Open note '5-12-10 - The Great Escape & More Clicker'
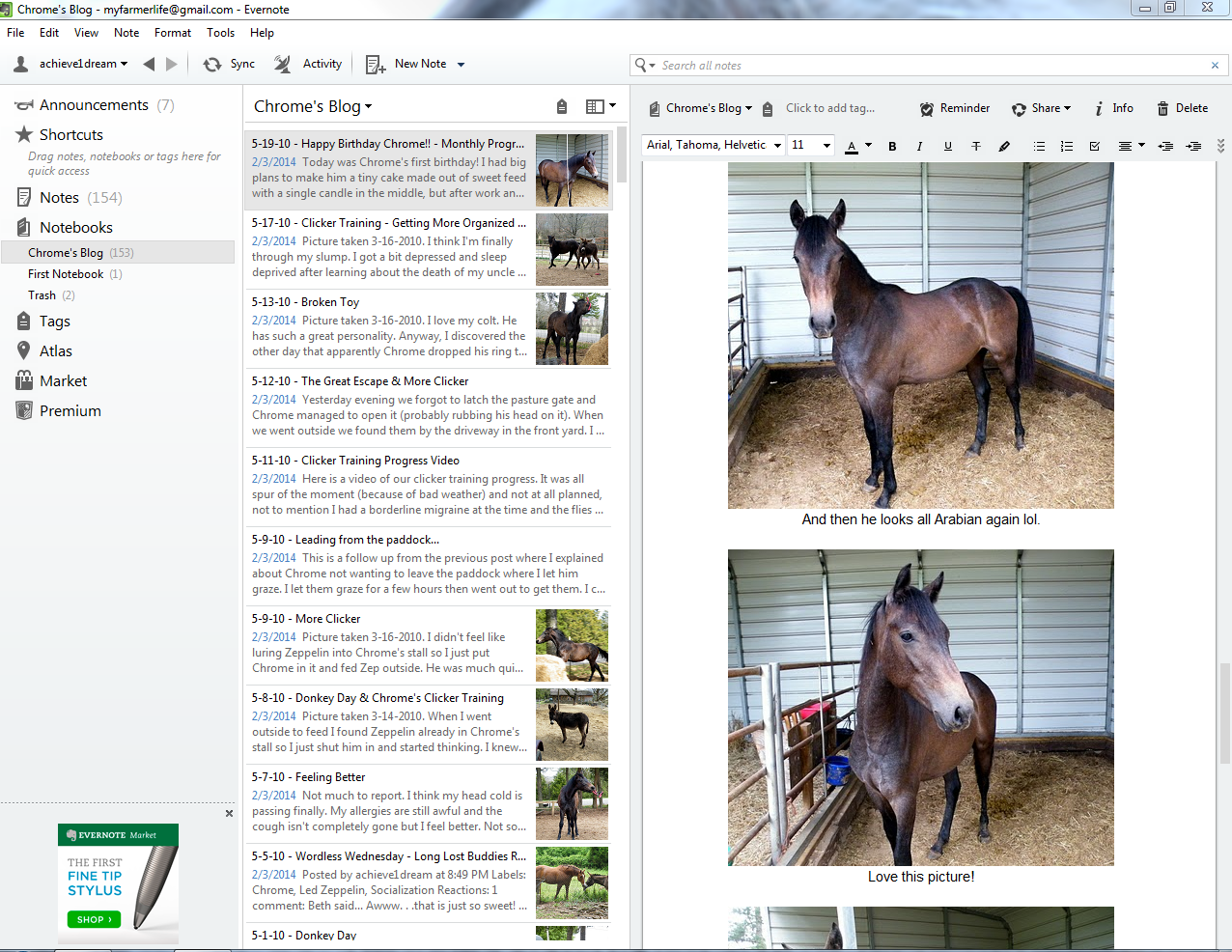1232x952 pixels. pos(428,407)
